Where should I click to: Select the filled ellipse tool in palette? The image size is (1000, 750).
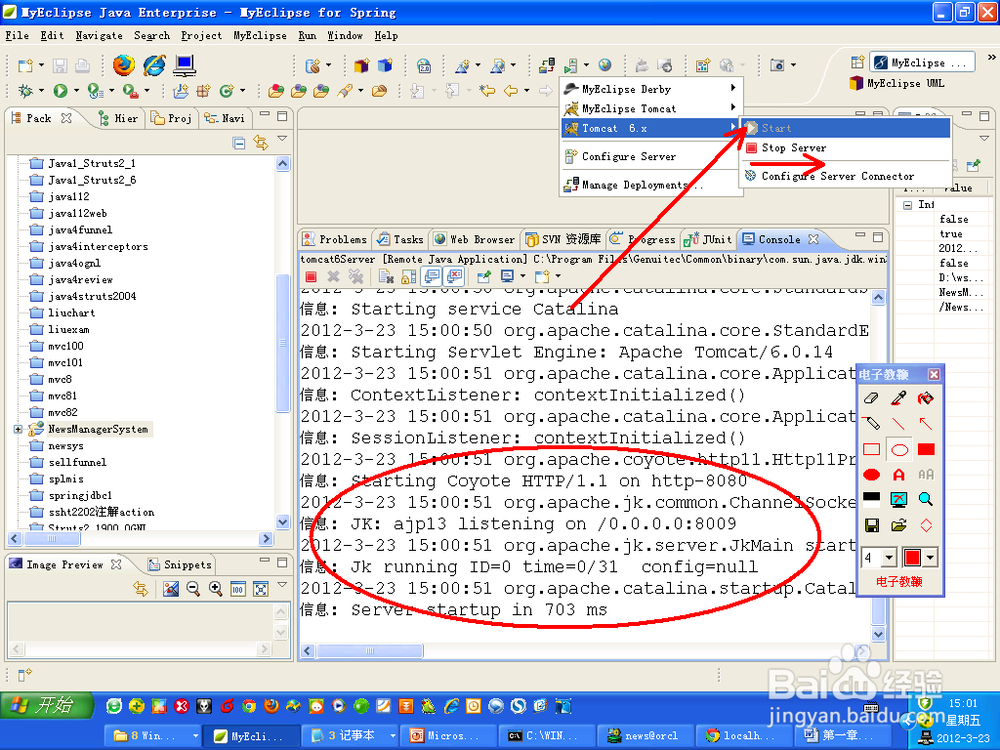click(x=871, y=474)
